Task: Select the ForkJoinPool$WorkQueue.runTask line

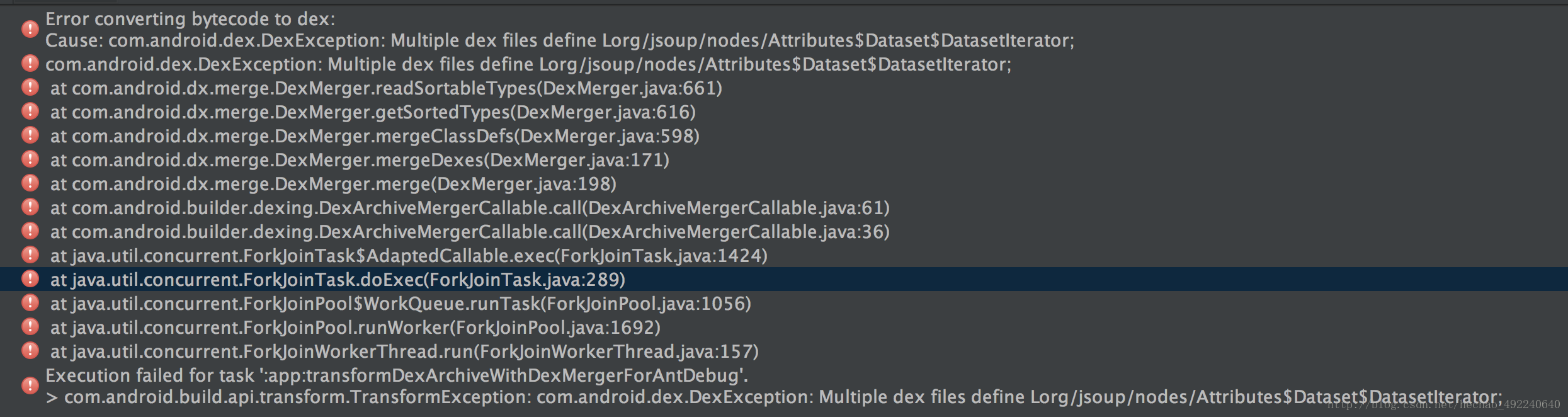Action: tap(401, 304)
